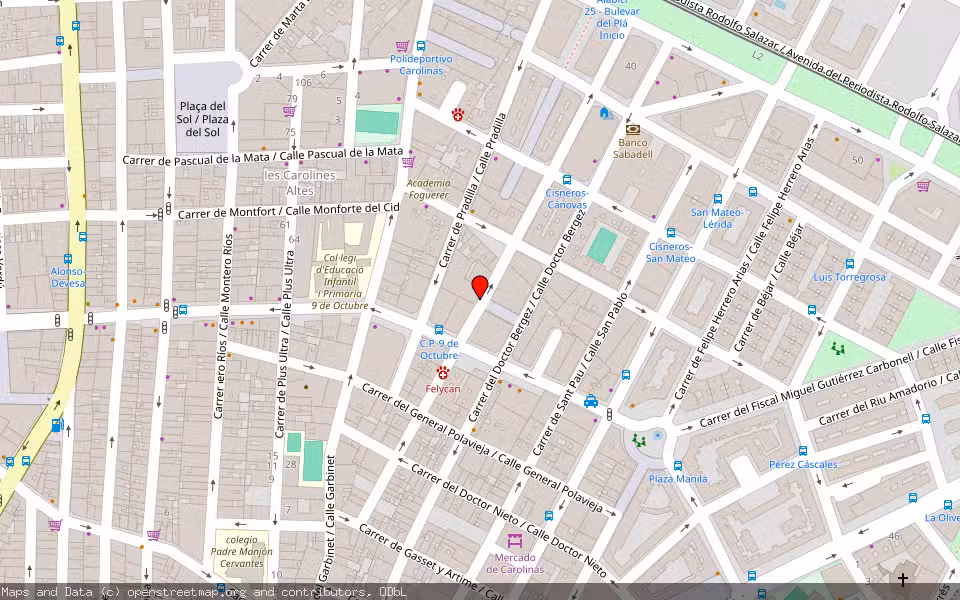This screenshot has height=600, width=960.
Task: Select the traffic signals icon near Plaza Manila
Action: pos(609,414)
